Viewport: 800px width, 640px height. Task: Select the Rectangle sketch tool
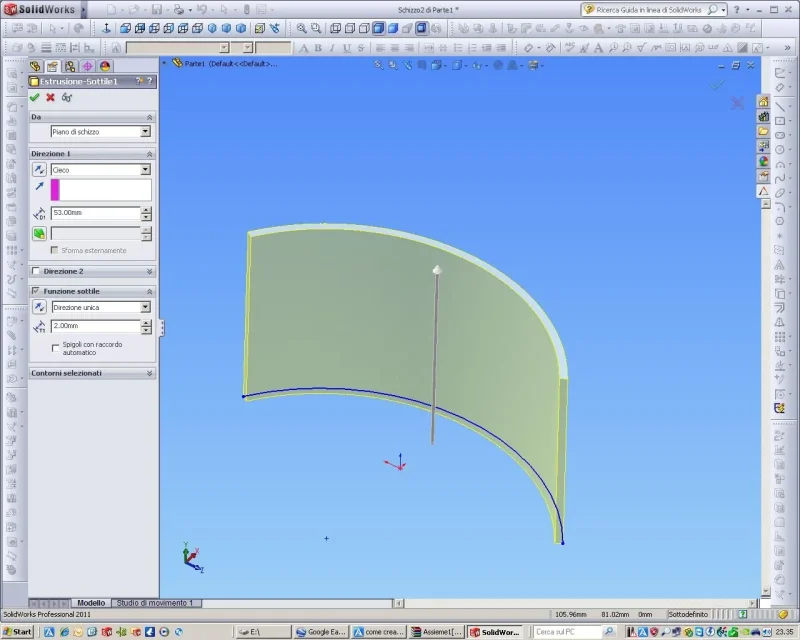coord(780,121)
